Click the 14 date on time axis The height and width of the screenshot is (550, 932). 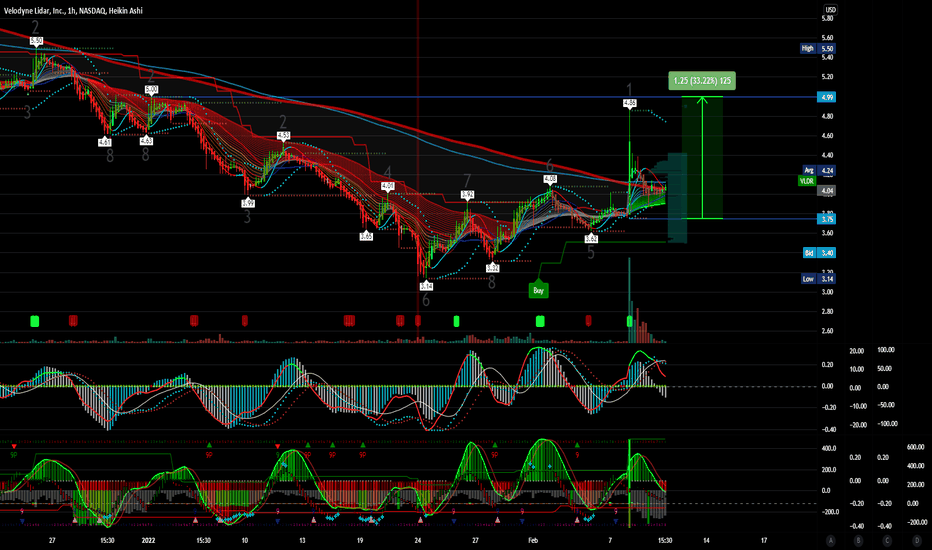point(706,540)
